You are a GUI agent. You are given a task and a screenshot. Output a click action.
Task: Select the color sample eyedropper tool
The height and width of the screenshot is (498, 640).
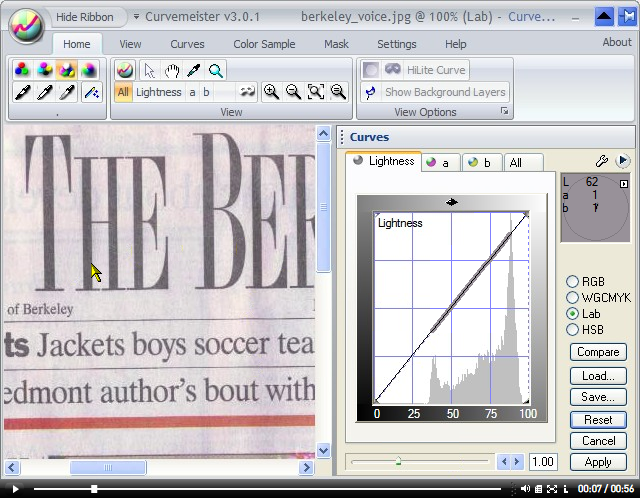tap(193, 71)
